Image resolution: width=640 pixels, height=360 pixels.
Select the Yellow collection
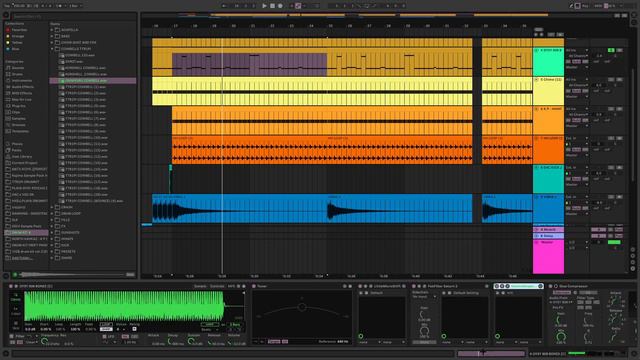17,42
